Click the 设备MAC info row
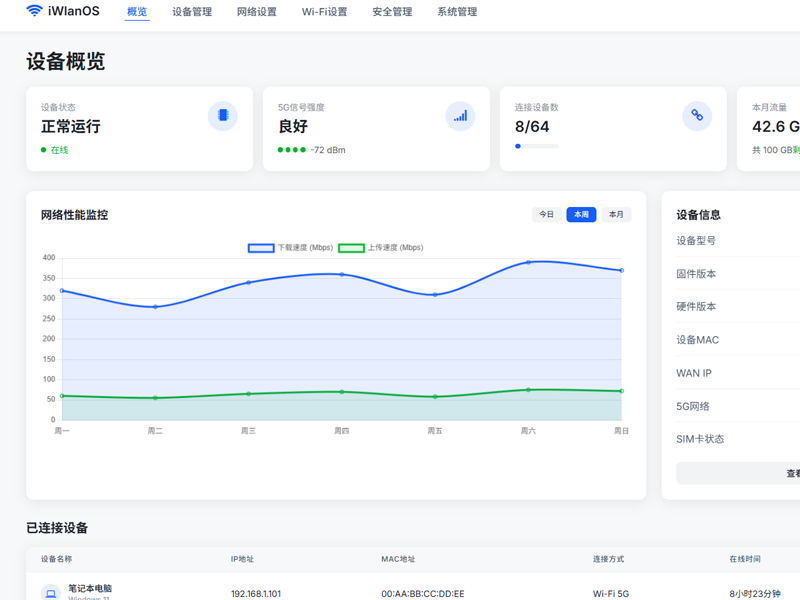800x600 pixels. pyautogui.click(x=738, y=340)
